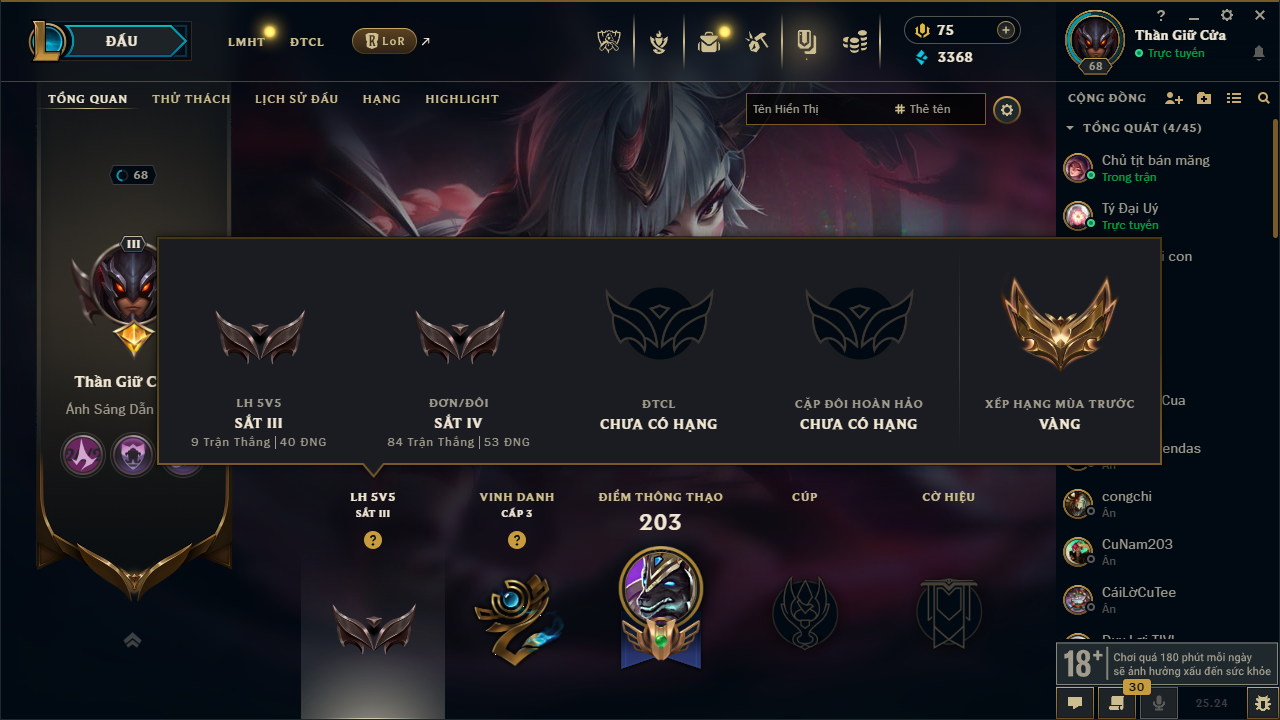The height and width of the screenshot is (720, 1280).
Task: Open the friends list search icon
Action: 1264,98
